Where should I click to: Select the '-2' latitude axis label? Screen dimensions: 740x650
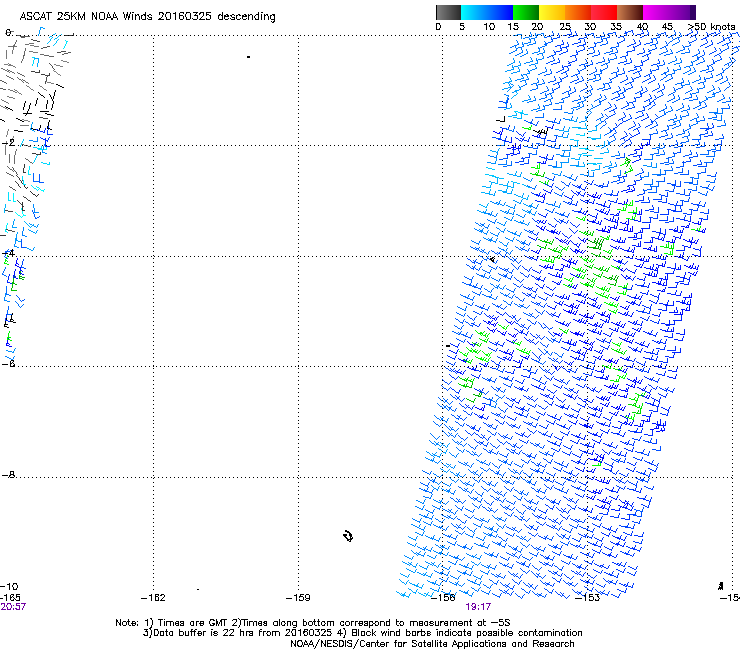pyautogui.click(x=8, y=143)
